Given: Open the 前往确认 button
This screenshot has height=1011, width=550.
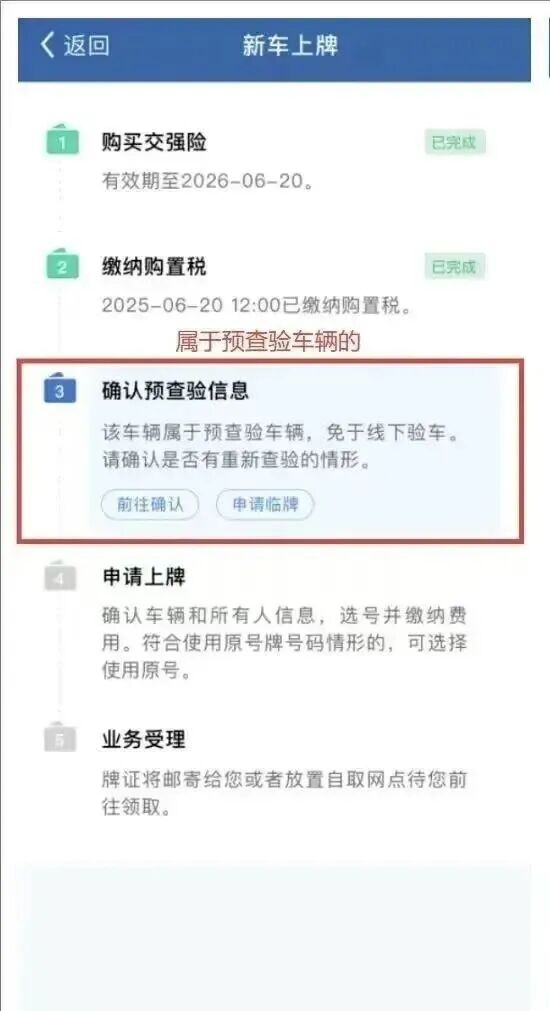Looking at the screenshot, I should click(150, 504).
